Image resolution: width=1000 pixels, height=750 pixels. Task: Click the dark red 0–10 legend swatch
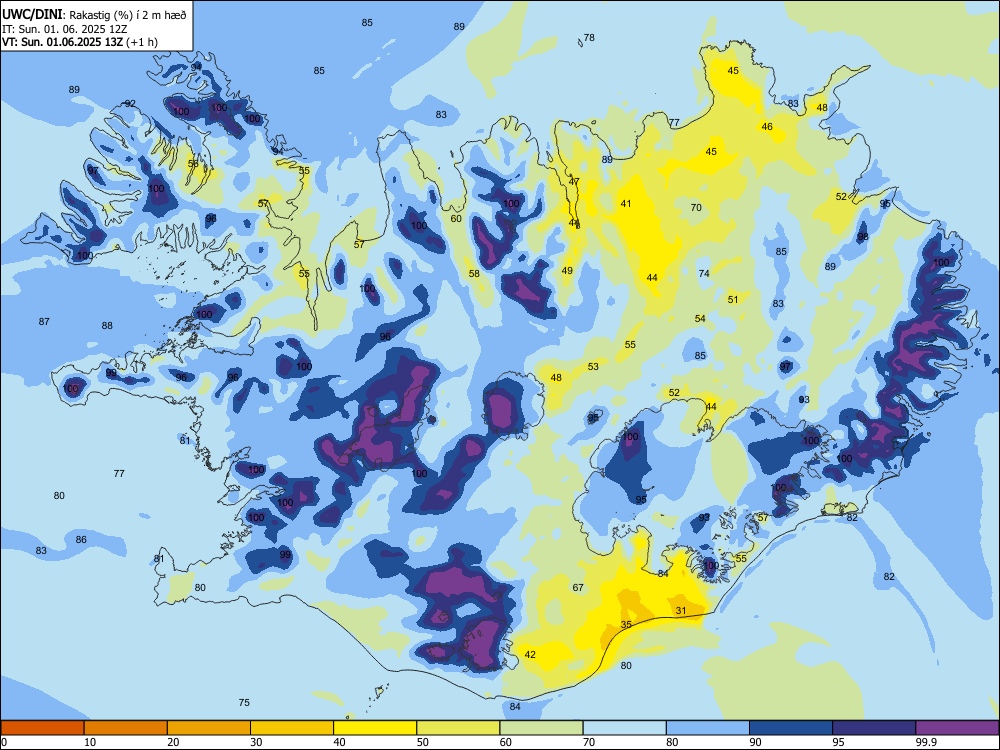(42, 728)
